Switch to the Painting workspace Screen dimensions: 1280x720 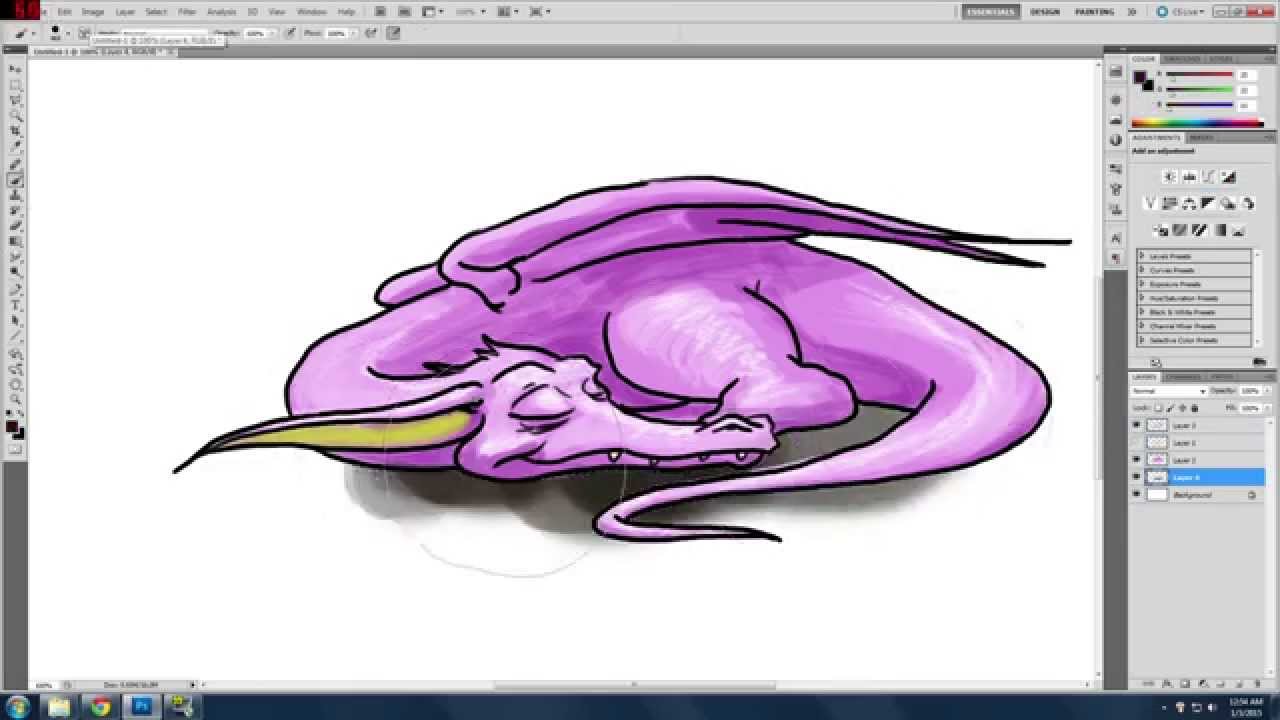pyautogui.click(x=1094, y=12)
